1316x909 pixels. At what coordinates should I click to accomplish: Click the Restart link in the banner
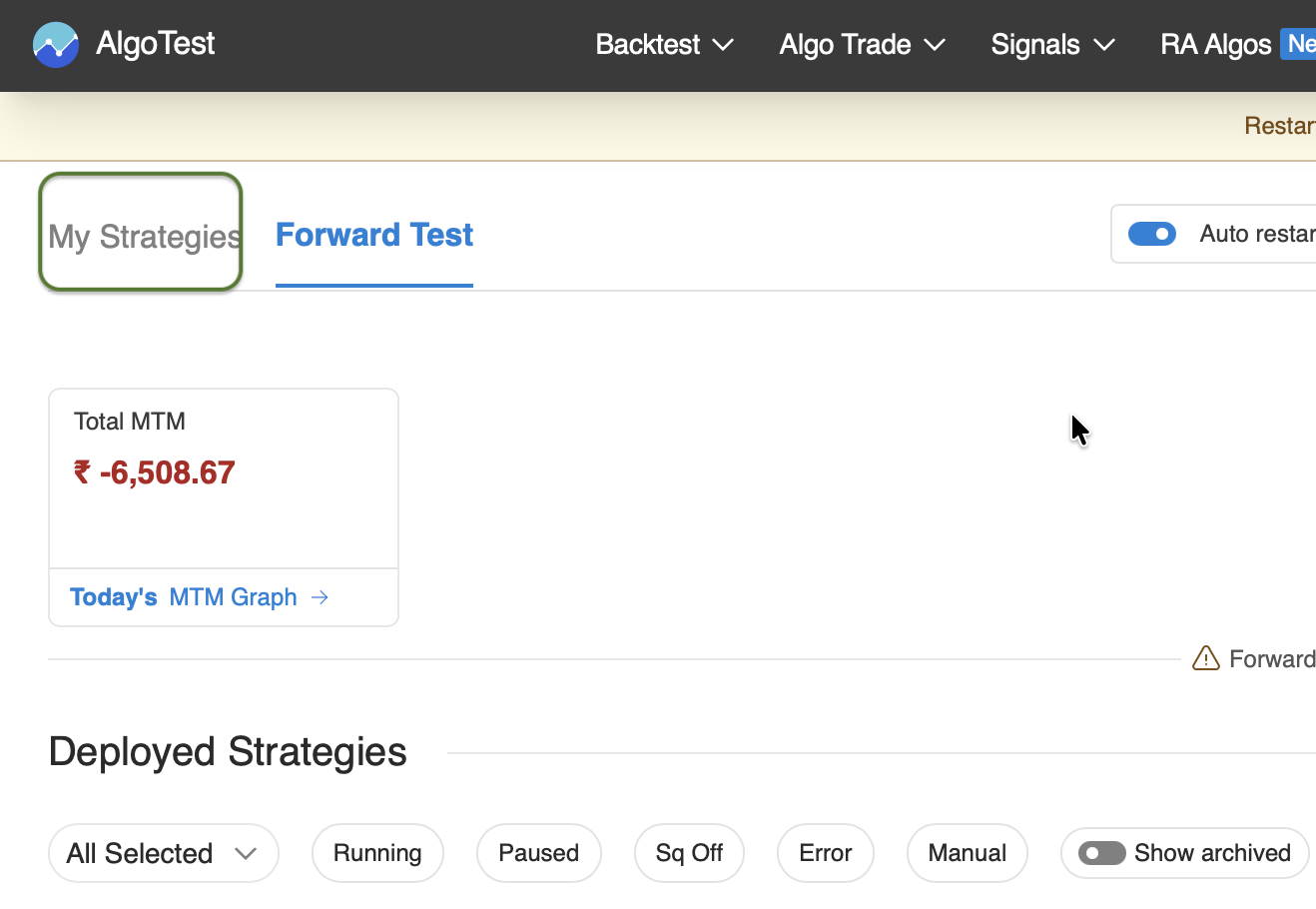1281,125
